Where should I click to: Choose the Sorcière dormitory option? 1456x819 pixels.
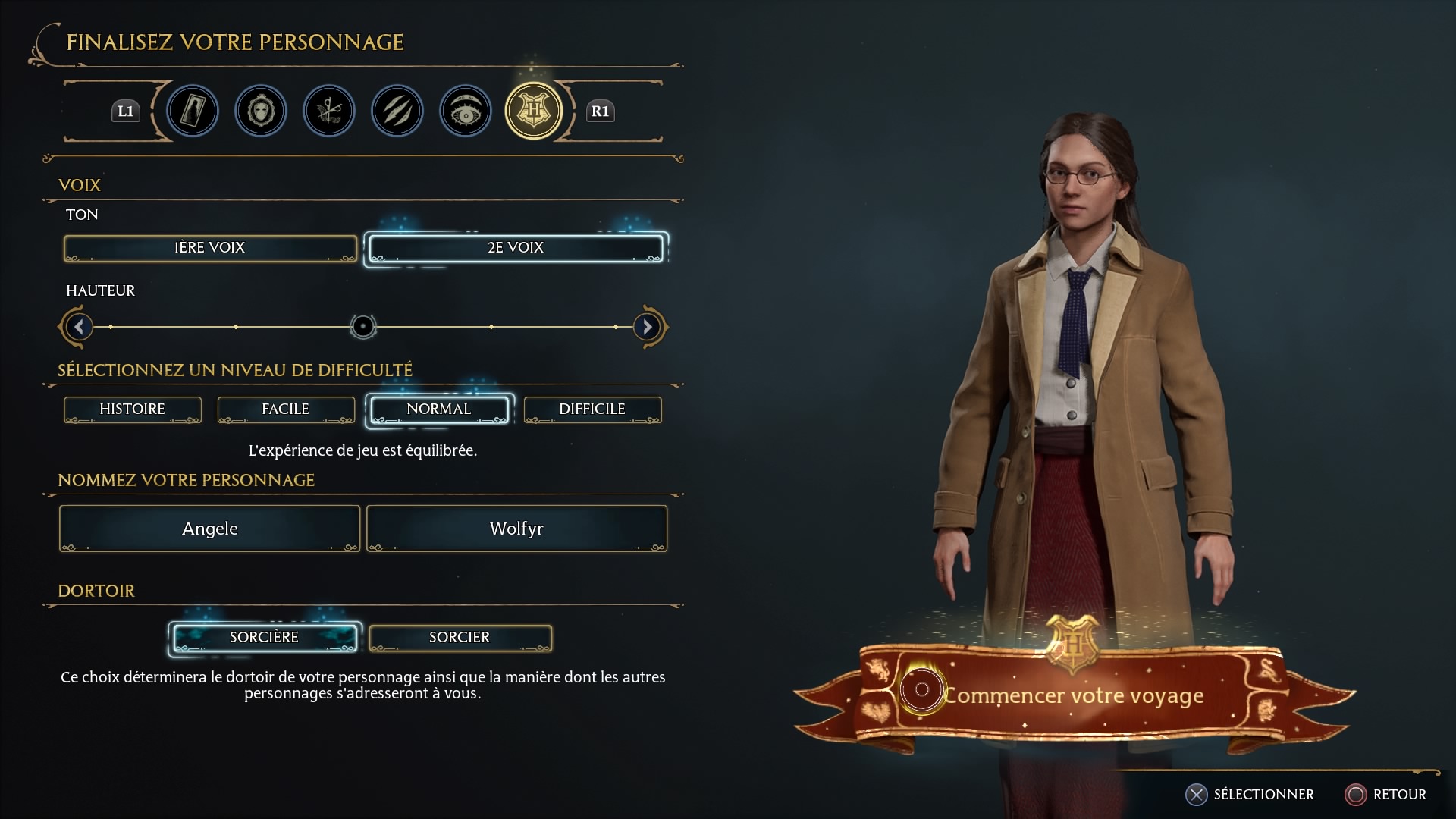[264, 638]
